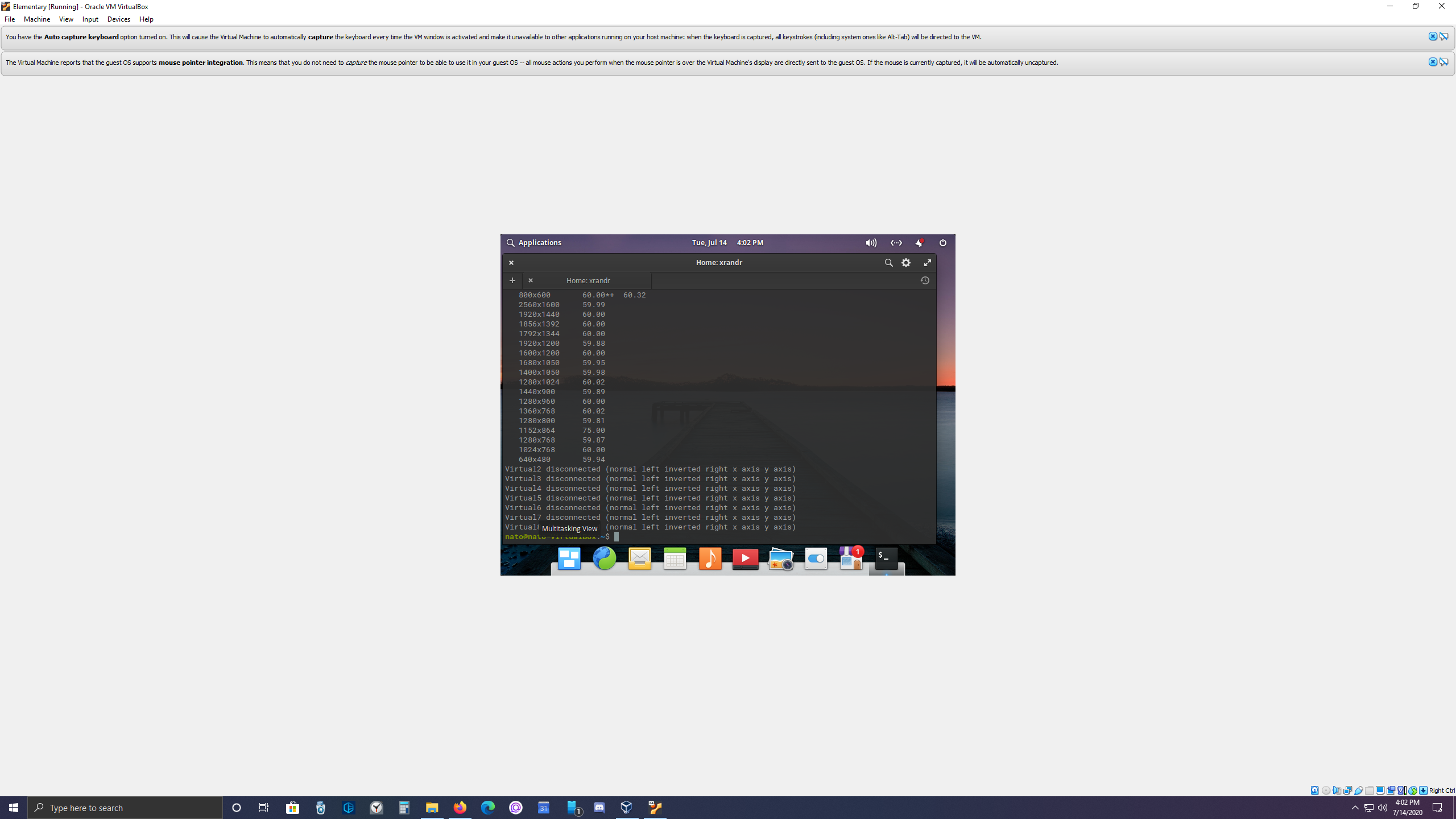Viewport: 1456px width, 819px height.
Task: Open Windows Task View
Action: (264, 808)
